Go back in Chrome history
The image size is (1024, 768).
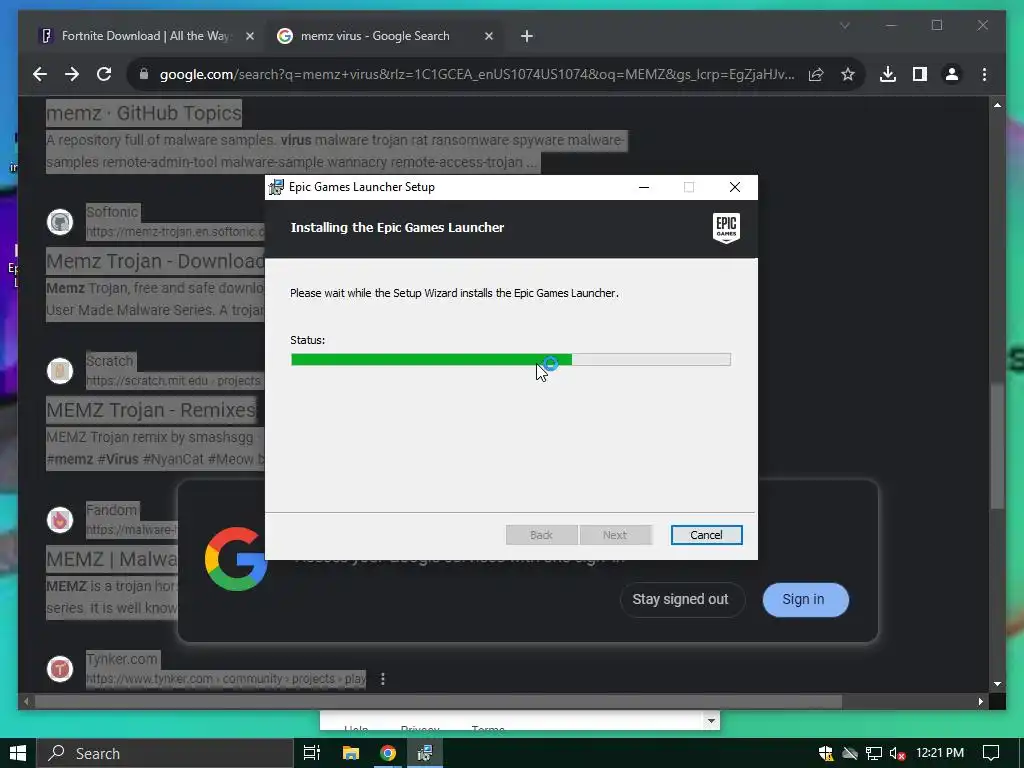tap(40, 74)
